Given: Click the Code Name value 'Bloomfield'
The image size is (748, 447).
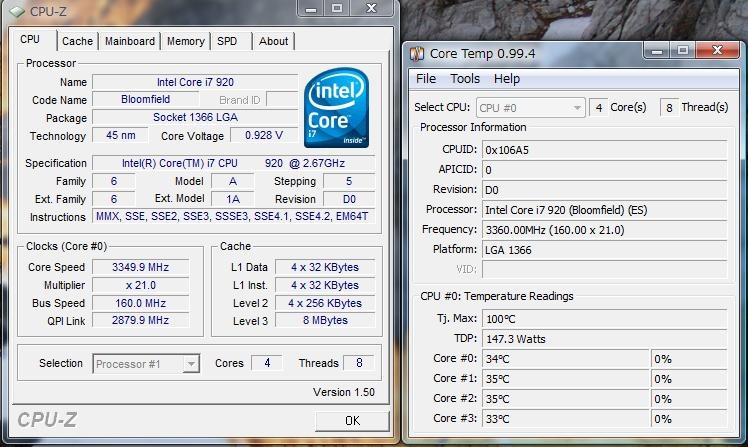Looking at the screenshot, I should (x=145, y=99).
